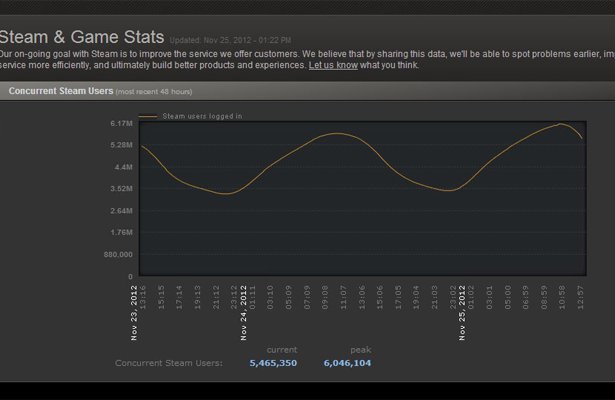Viewport: 615px width, 400px height.
Task: Click the 19:04 time label
Action: pyautogui.click(x=416, y=297)
